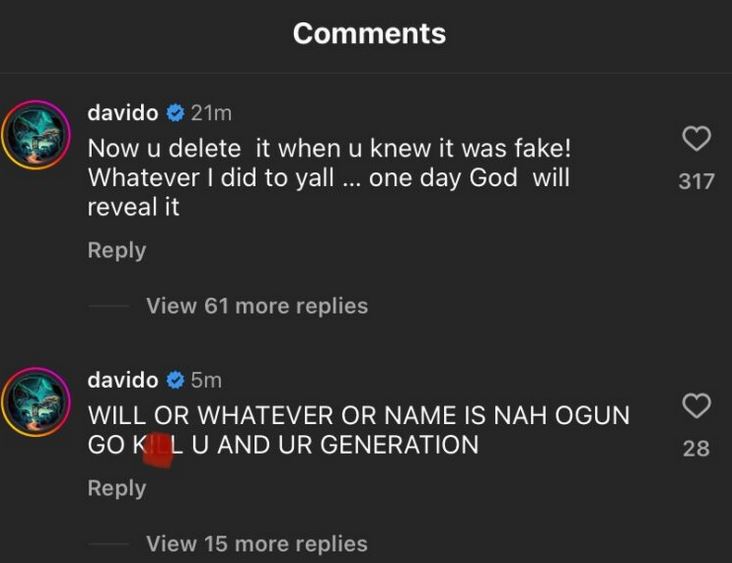This screenshot has height=563, width=732.
Task: Select the Comments header title
Action: [x=369, y=33]
